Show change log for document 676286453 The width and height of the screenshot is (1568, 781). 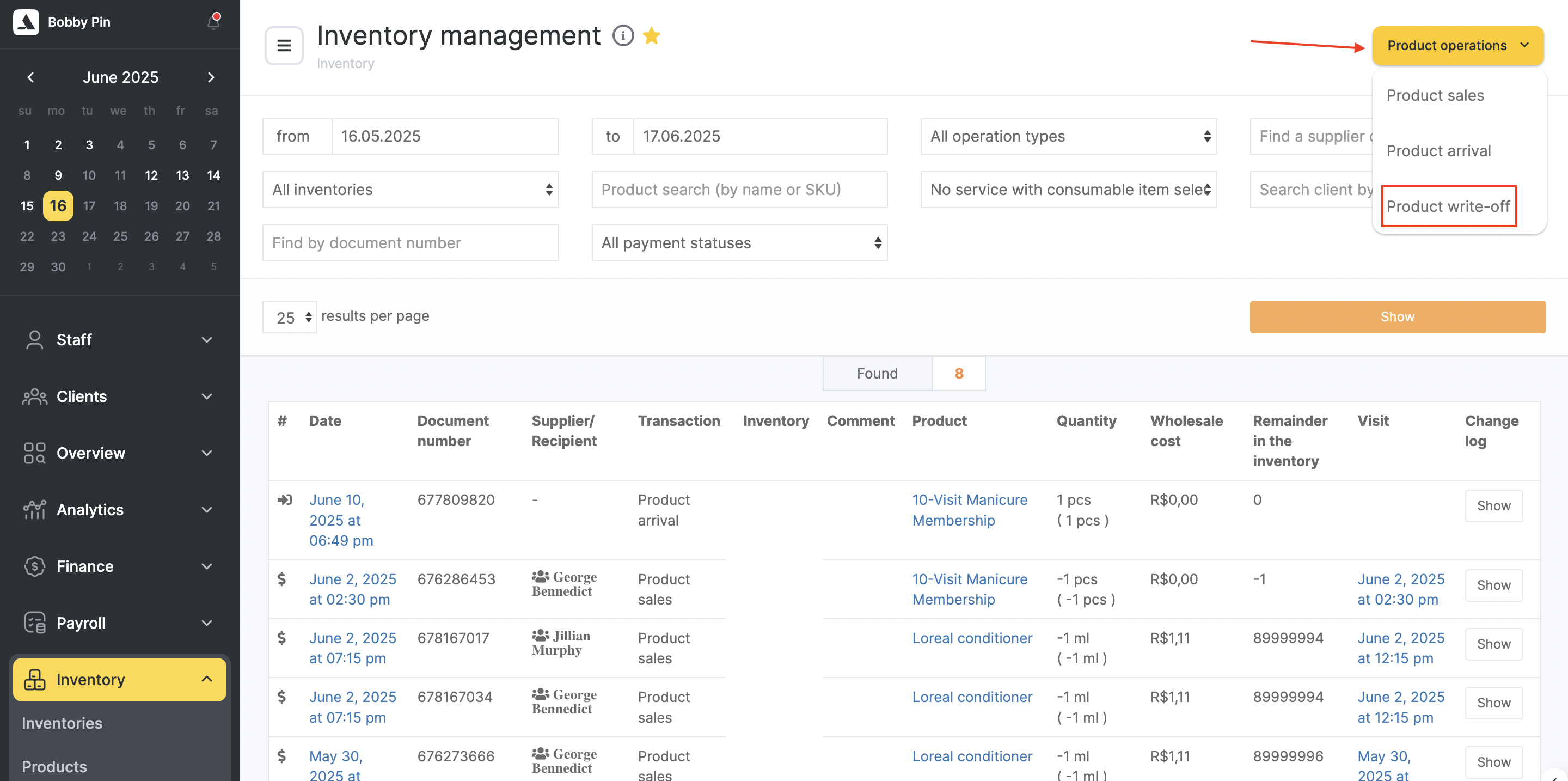coord(1493,585)
